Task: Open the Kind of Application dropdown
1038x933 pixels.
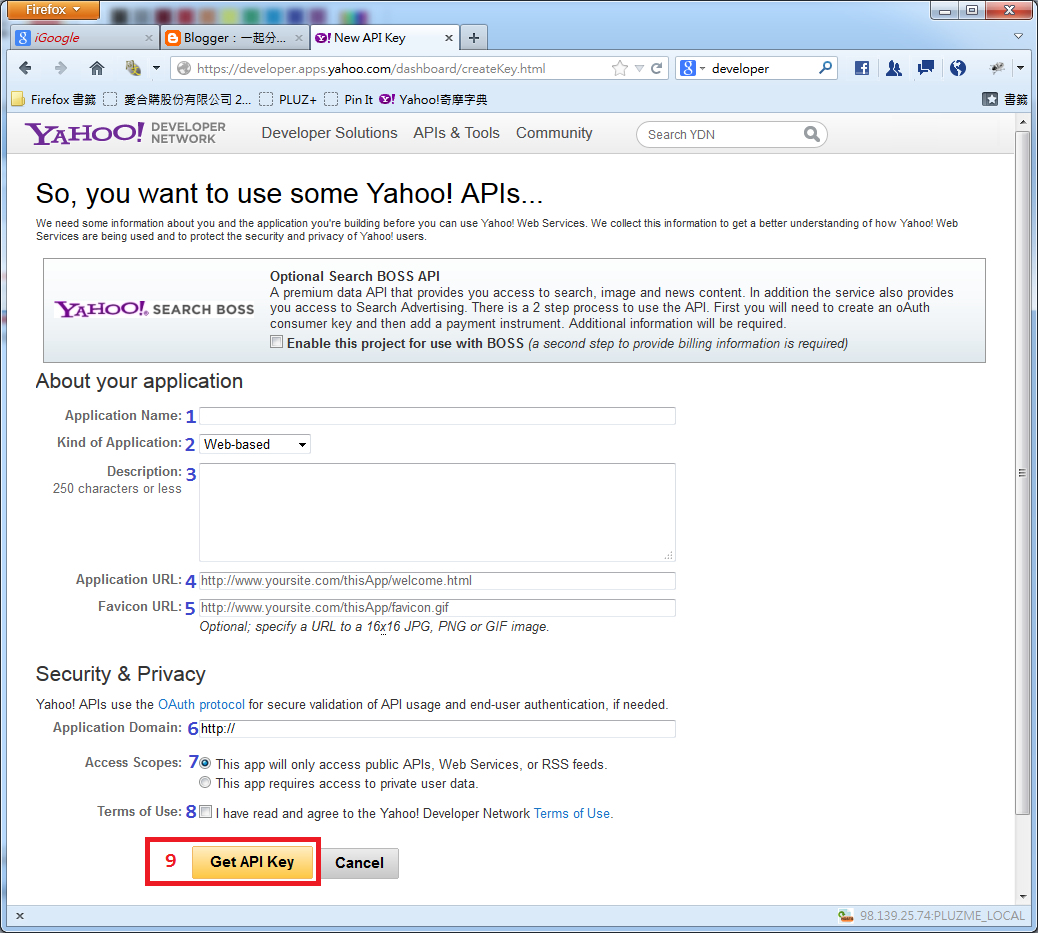Action: click(x=255, y=444)
